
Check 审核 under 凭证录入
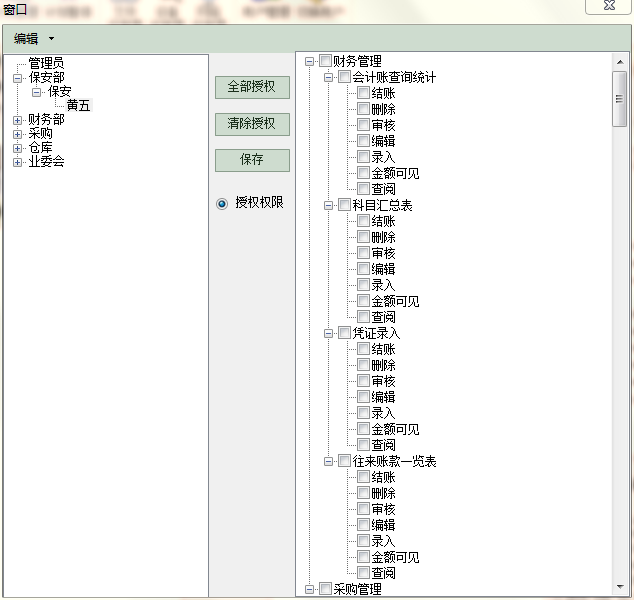363,380
